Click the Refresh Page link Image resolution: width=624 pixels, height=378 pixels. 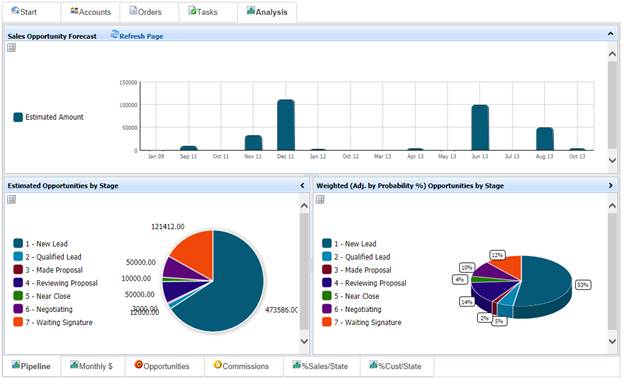[137, 36]
